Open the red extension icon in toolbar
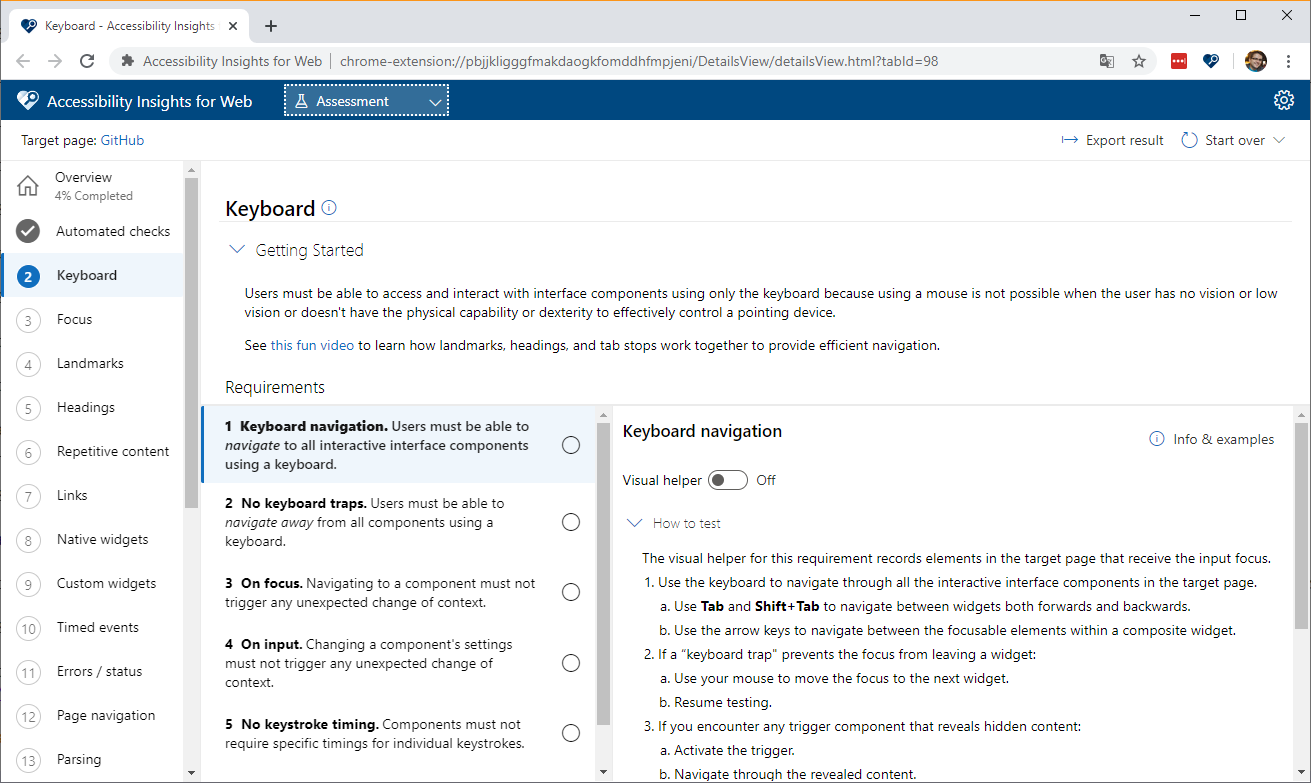This screenshot has height=783, width=1311. [x=1179, y=61]
